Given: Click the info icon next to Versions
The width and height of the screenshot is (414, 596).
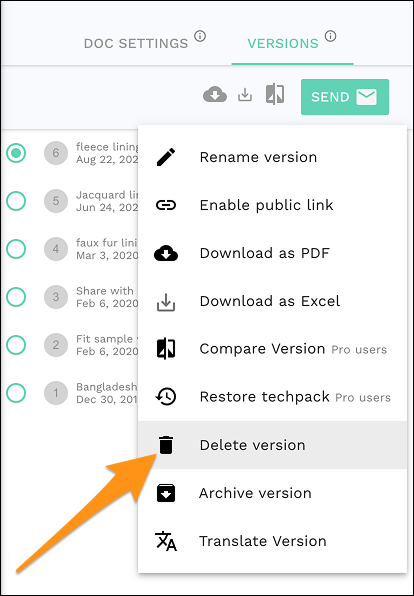Looking at the screenshot, I should pos(331,36).
